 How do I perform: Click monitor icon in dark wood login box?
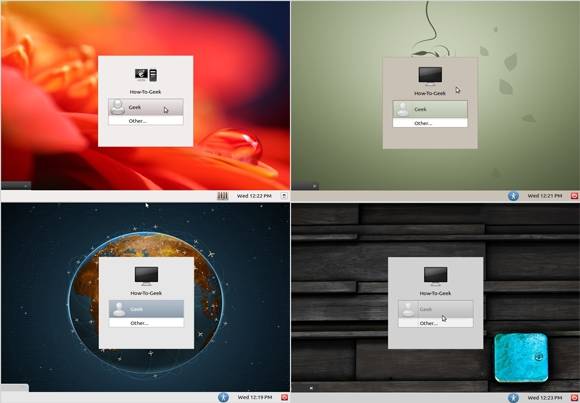(x=435, y=276)
